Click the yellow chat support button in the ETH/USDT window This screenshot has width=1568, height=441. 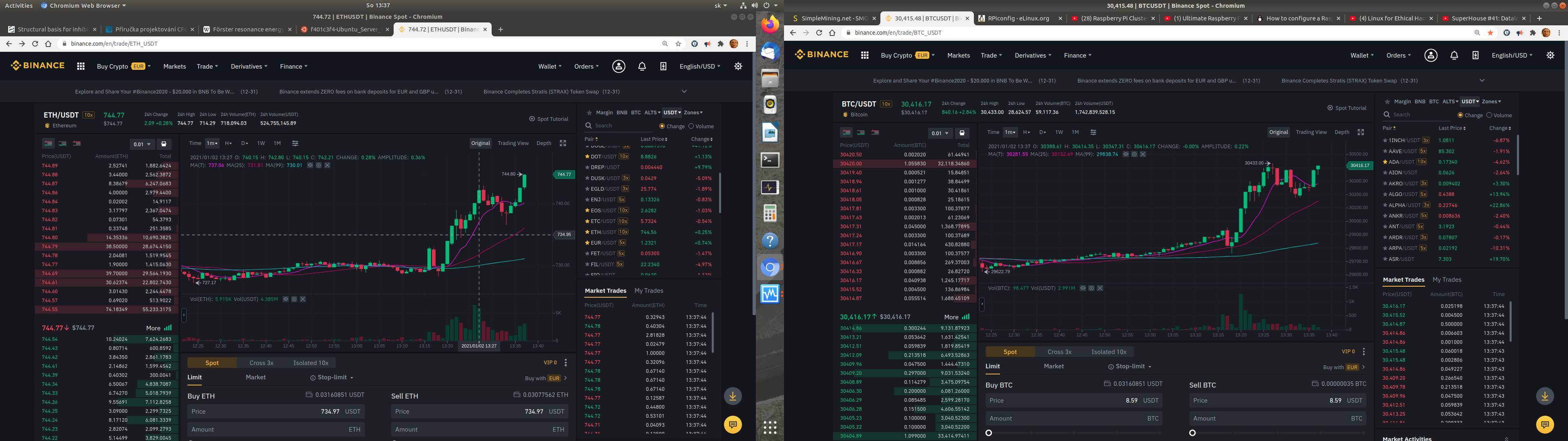(732, 425)
